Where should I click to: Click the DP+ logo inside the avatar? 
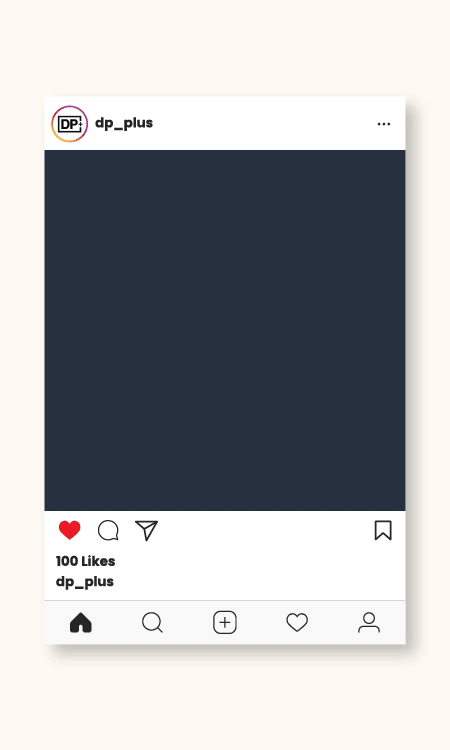click(x=70, y=124)
